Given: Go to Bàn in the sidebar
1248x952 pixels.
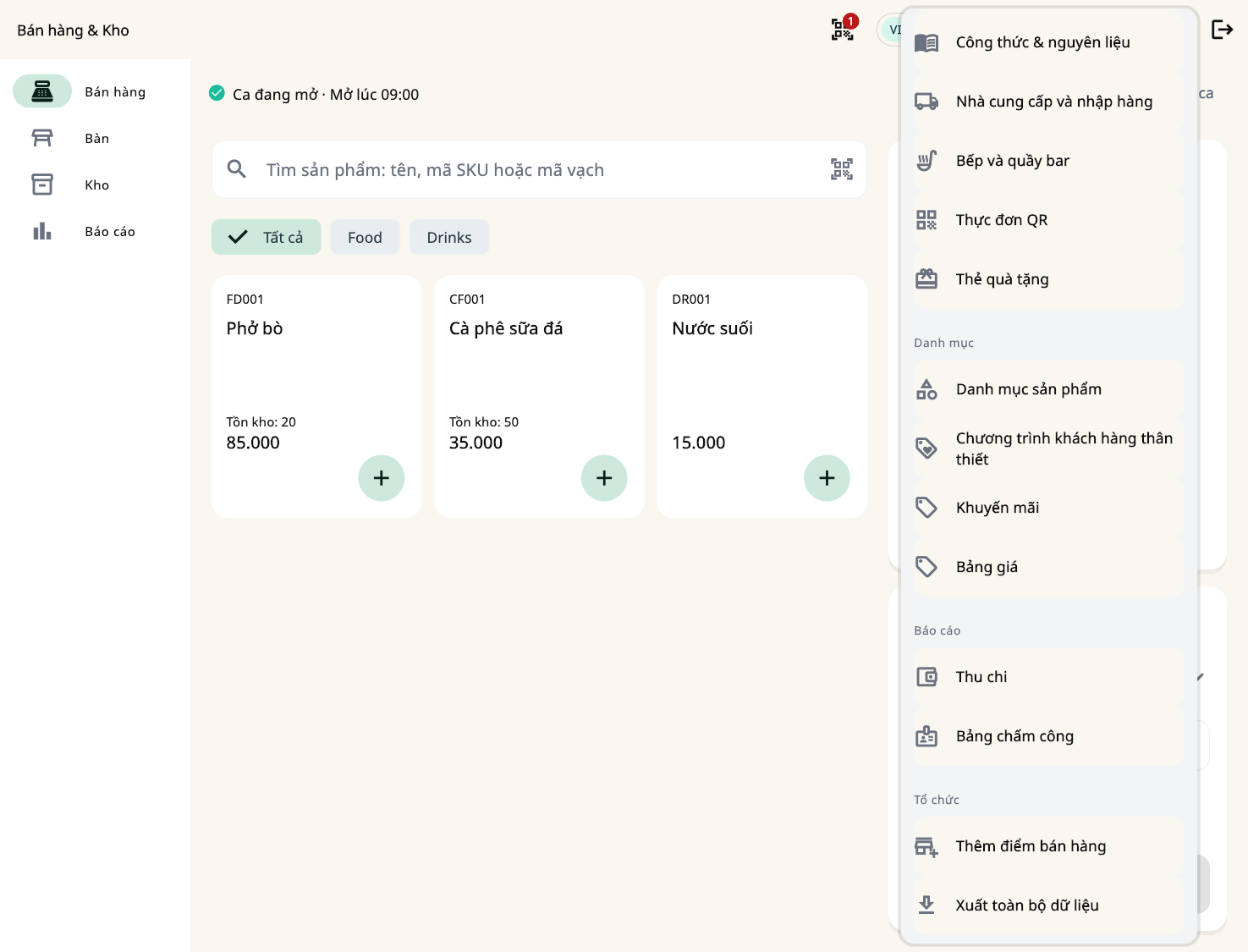Looking at the screenshot, I should point(95,138).
